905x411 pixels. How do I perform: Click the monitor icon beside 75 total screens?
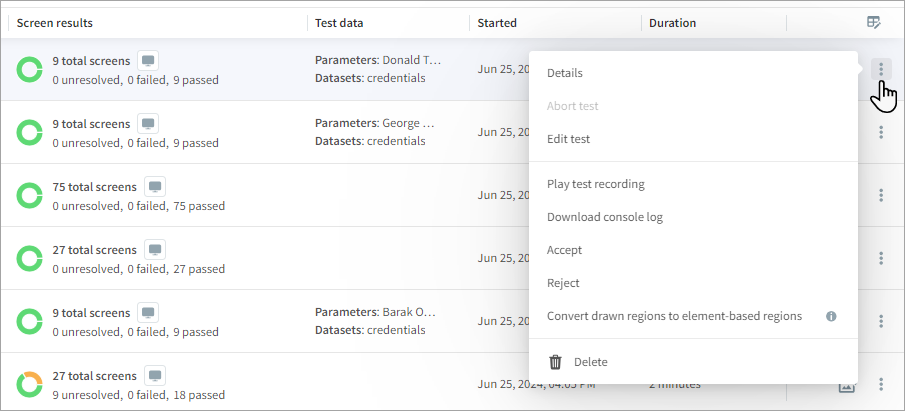(155, 187)
